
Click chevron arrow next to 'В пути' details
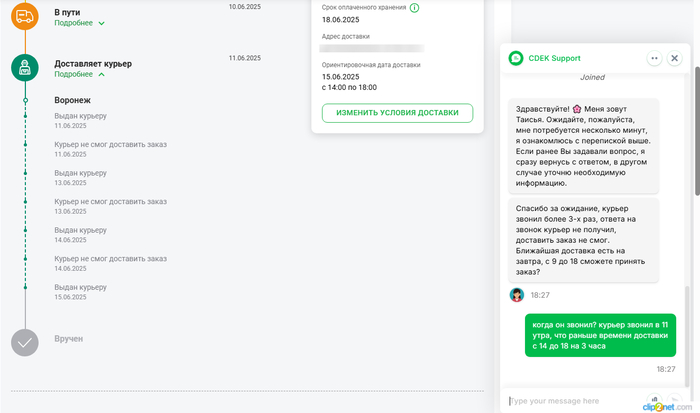pyautogui.click(x=102, y=22)
